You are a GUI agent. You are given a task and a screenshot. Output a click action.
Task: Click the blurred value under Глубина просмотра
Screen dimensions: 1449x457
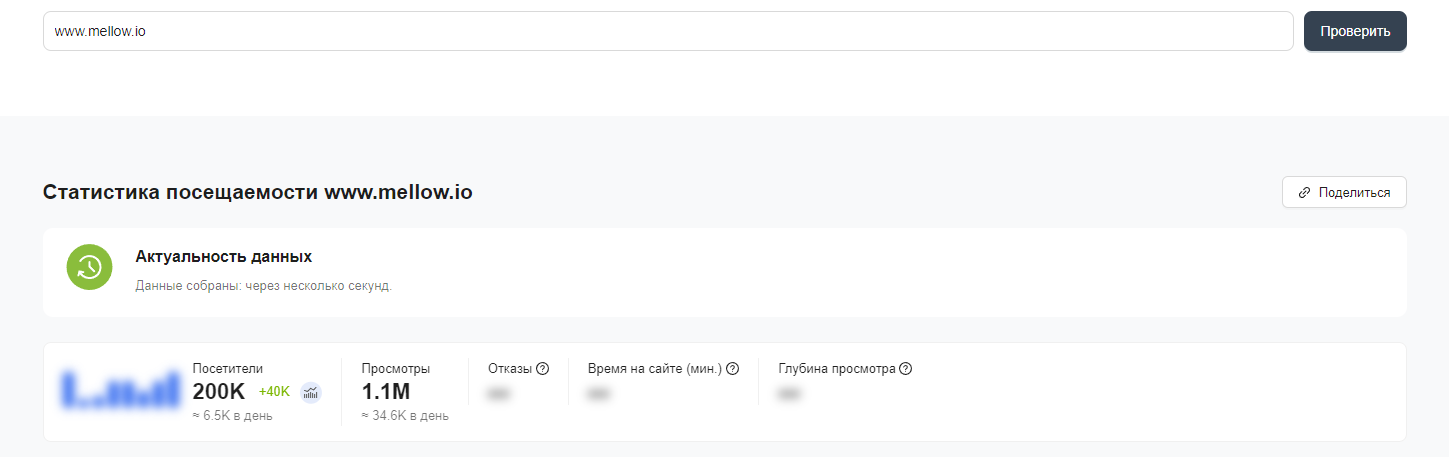click(x=789, y=394)
